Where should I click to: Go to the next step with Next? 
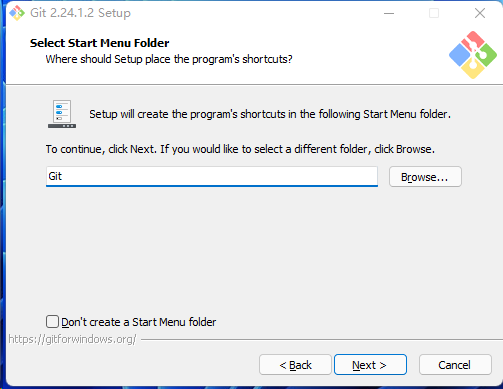370,365
